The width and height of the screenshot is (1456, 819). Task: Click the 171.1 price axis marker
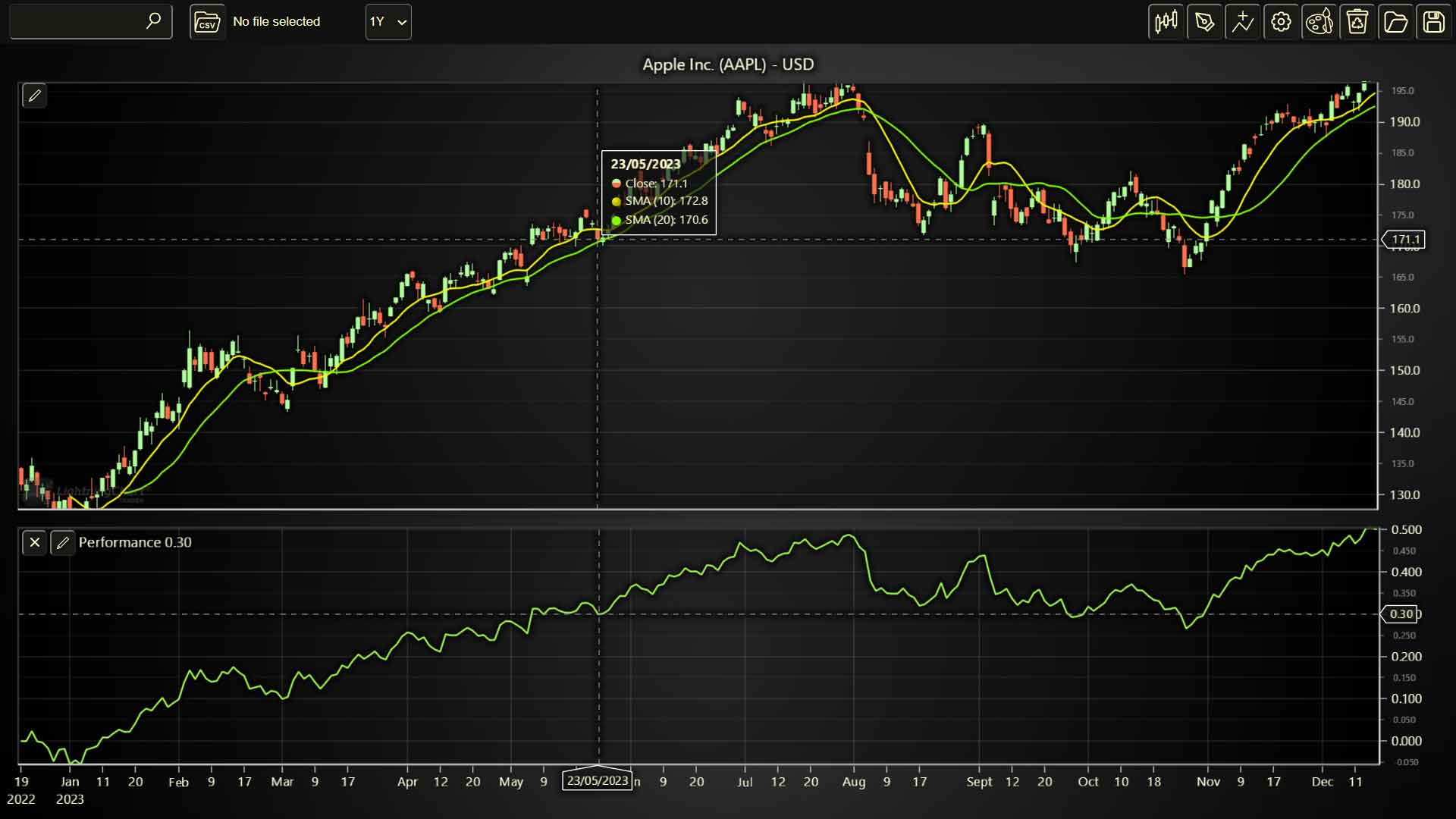coord(1404,240)
